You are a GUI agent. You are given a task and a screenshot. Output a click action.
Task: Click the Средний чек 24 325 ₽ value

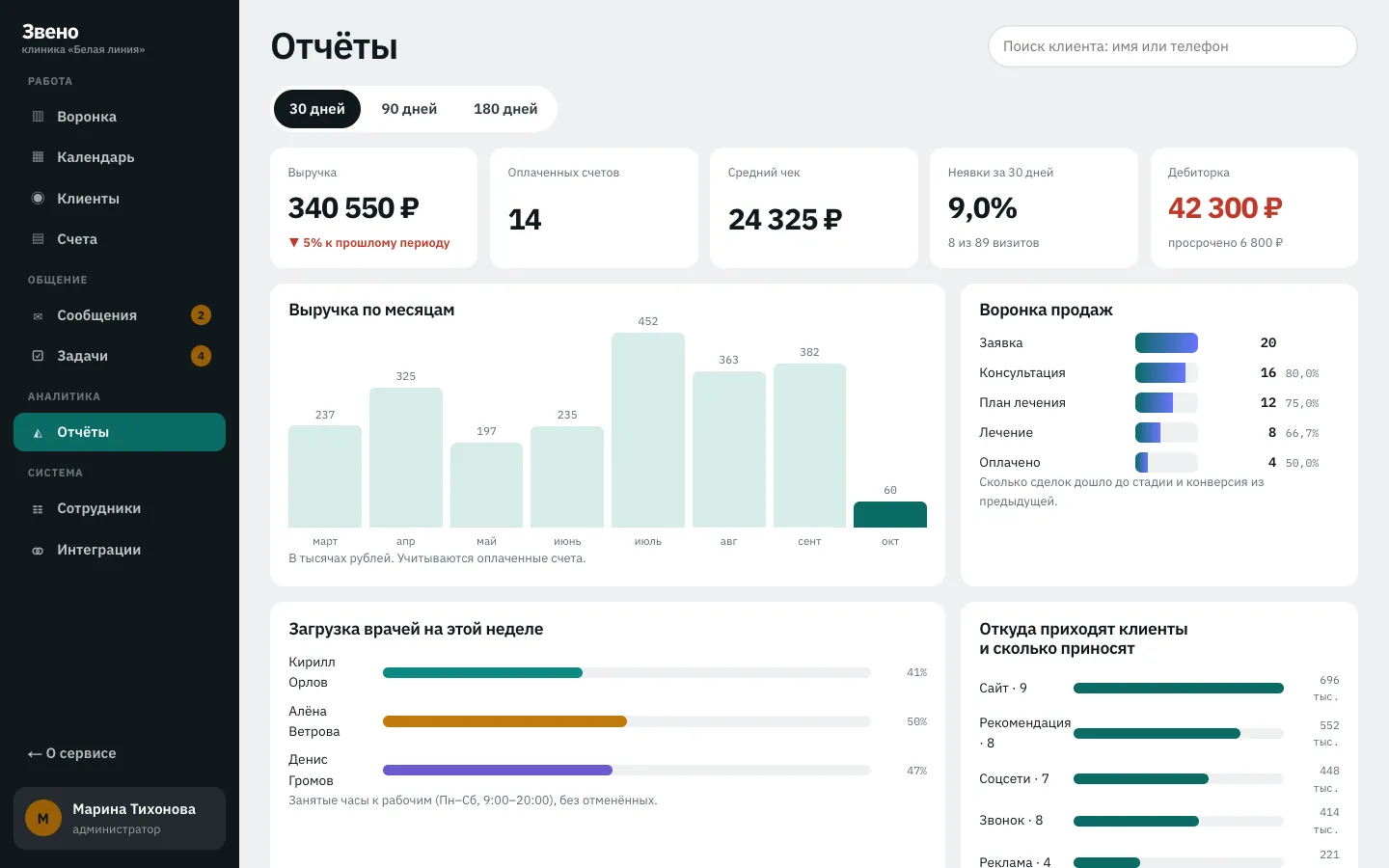(x=785, y=220)
